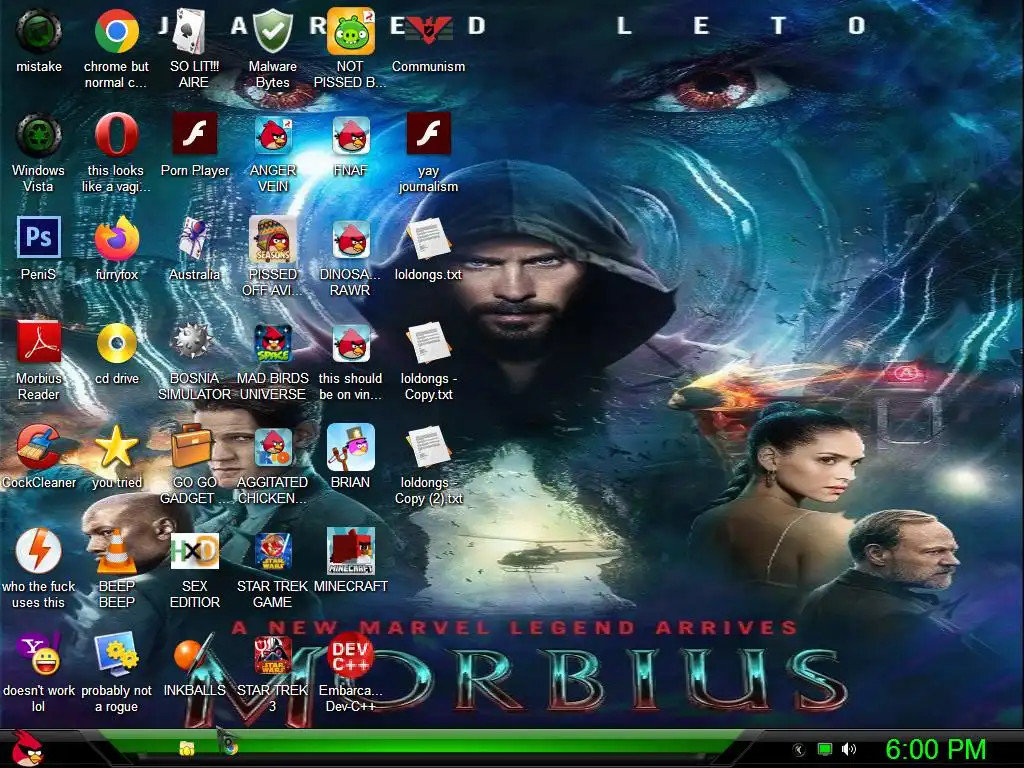Open 'BOSNIA SIMULATOR' minesweeper mine icon
The image size is (1024, 768).
tap(193, 342)
